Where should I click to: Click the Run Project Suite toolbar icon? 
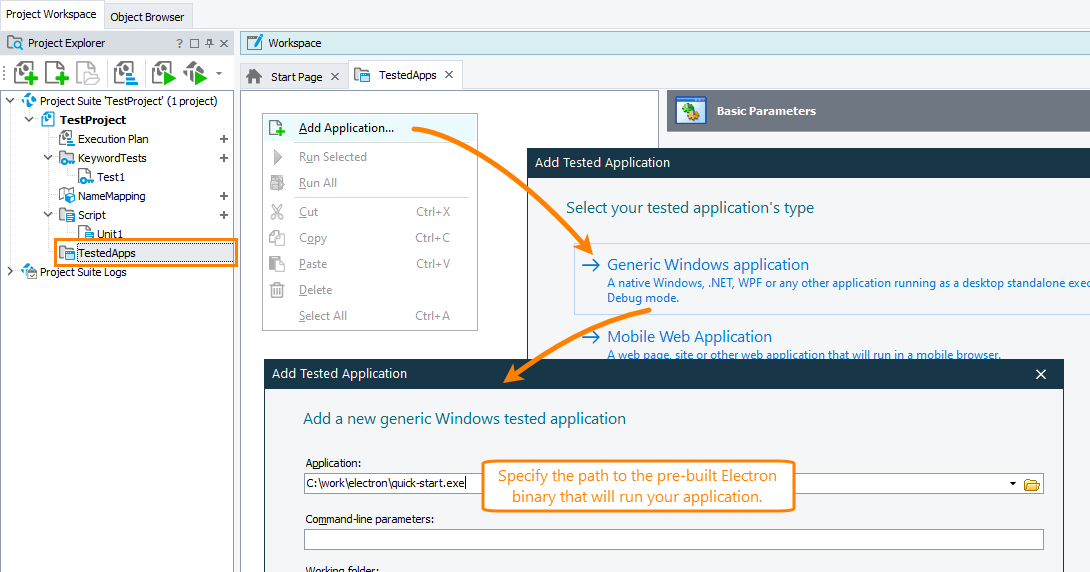(x=194, y=73)
